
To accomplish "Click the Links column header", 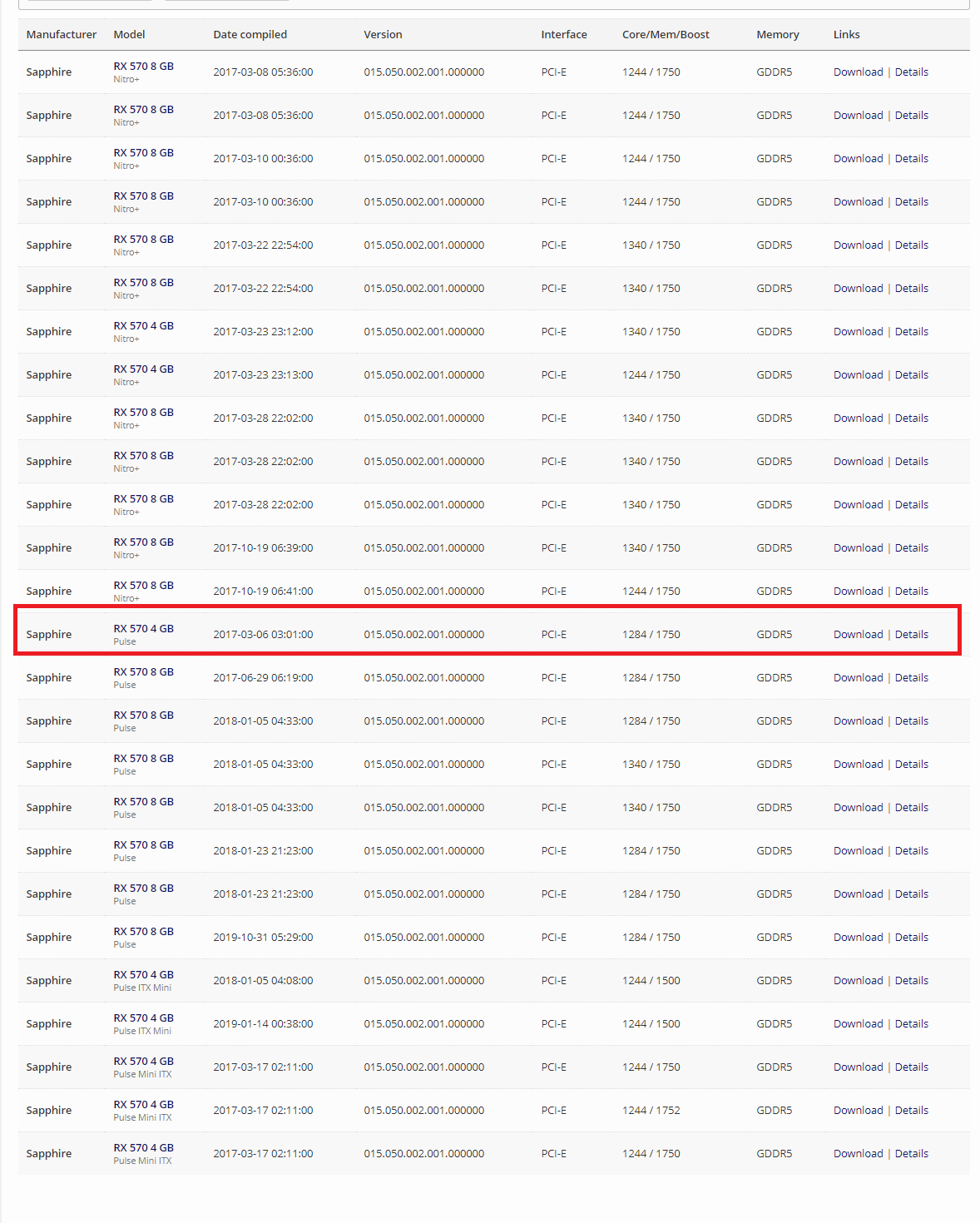I will point(846,34).
